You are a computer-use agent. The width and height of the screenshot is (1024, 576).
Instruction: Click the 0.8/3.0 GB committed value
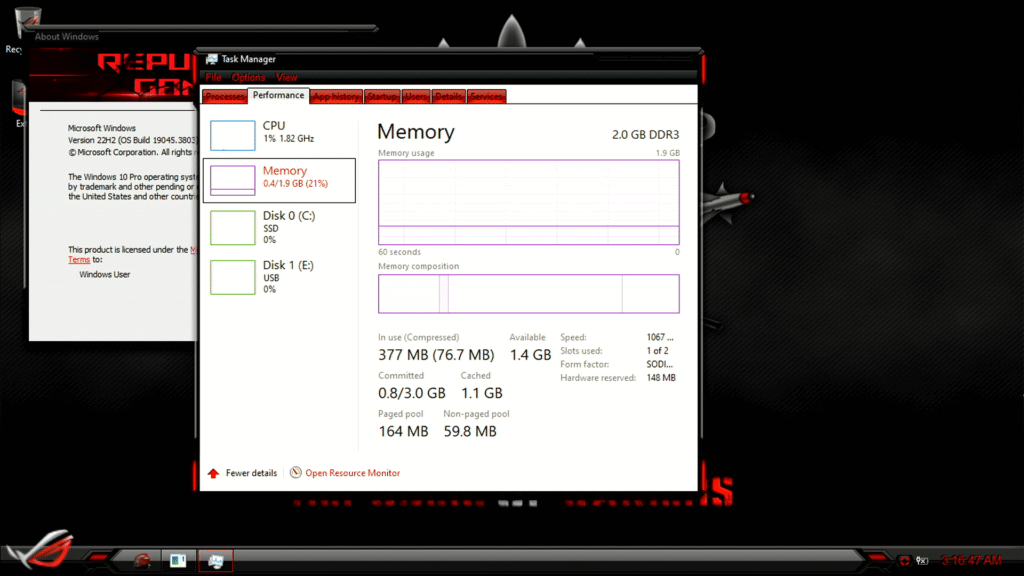click(x=411, y=393)
